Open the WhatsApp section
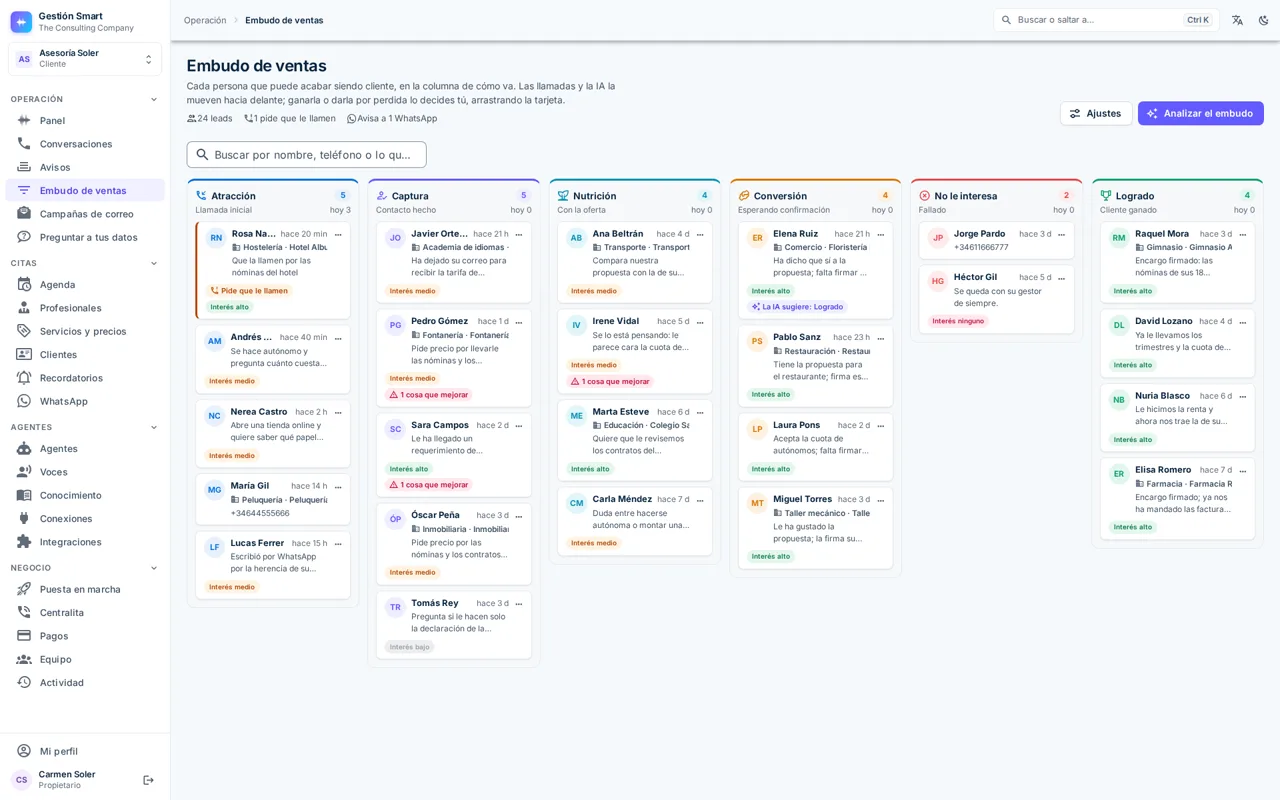Image resolution: width=1280 pixels, height=800 pixels. click(85, 401)
